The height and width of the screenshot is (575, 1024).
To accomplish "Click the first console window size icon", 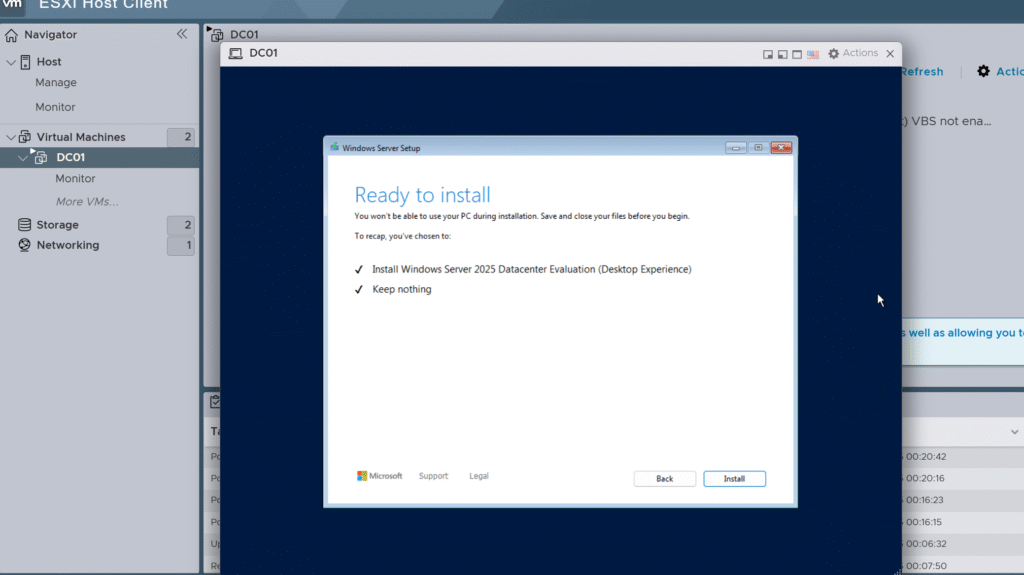I will pos(768,54).
